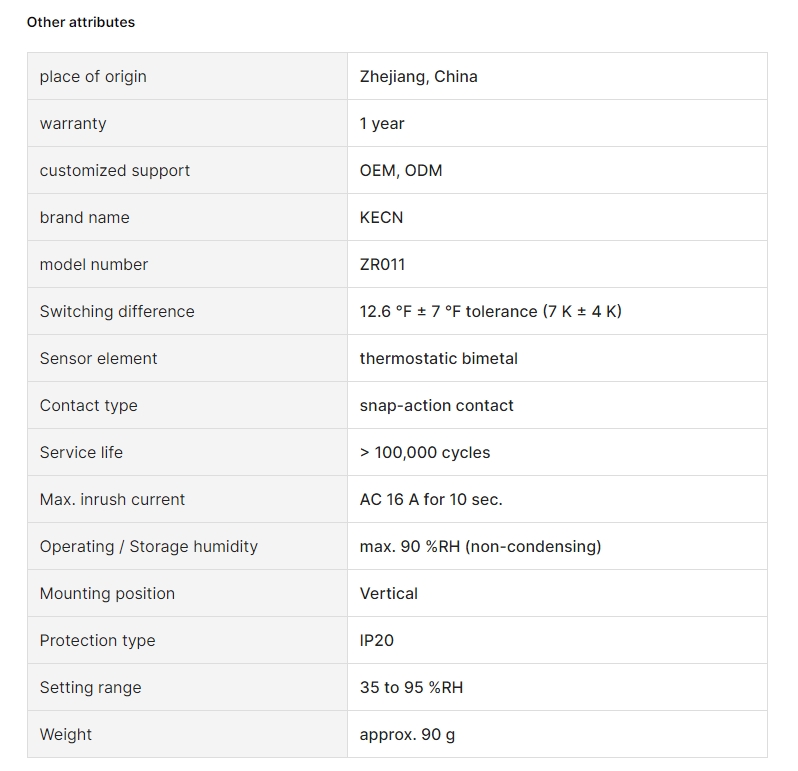
Task: Click the 'Vertical' mounting position value
Action: 388,593
